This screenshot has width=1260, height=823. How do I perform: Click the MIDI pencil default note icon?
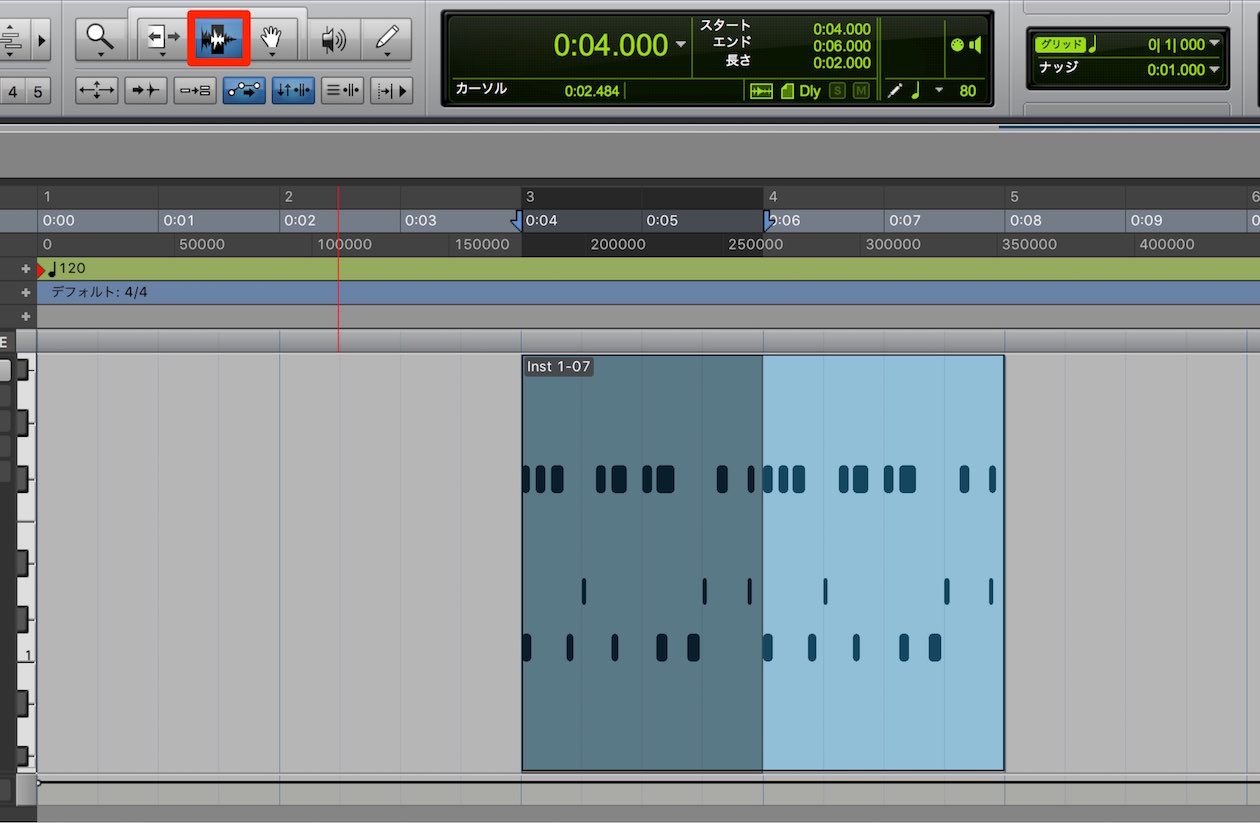(894, 91)
